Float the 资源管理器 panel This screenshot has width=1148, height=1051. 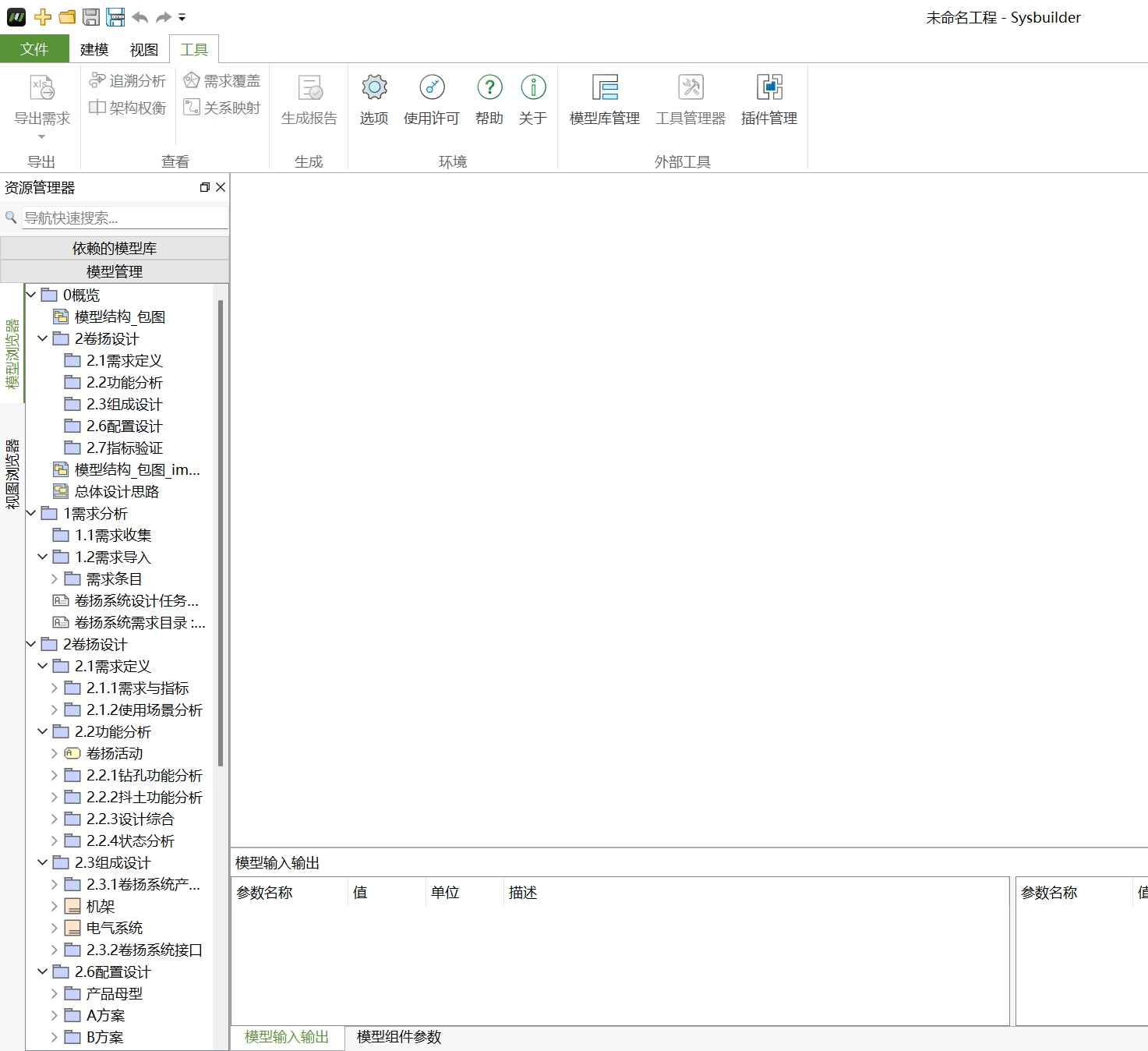click(205, 187)
